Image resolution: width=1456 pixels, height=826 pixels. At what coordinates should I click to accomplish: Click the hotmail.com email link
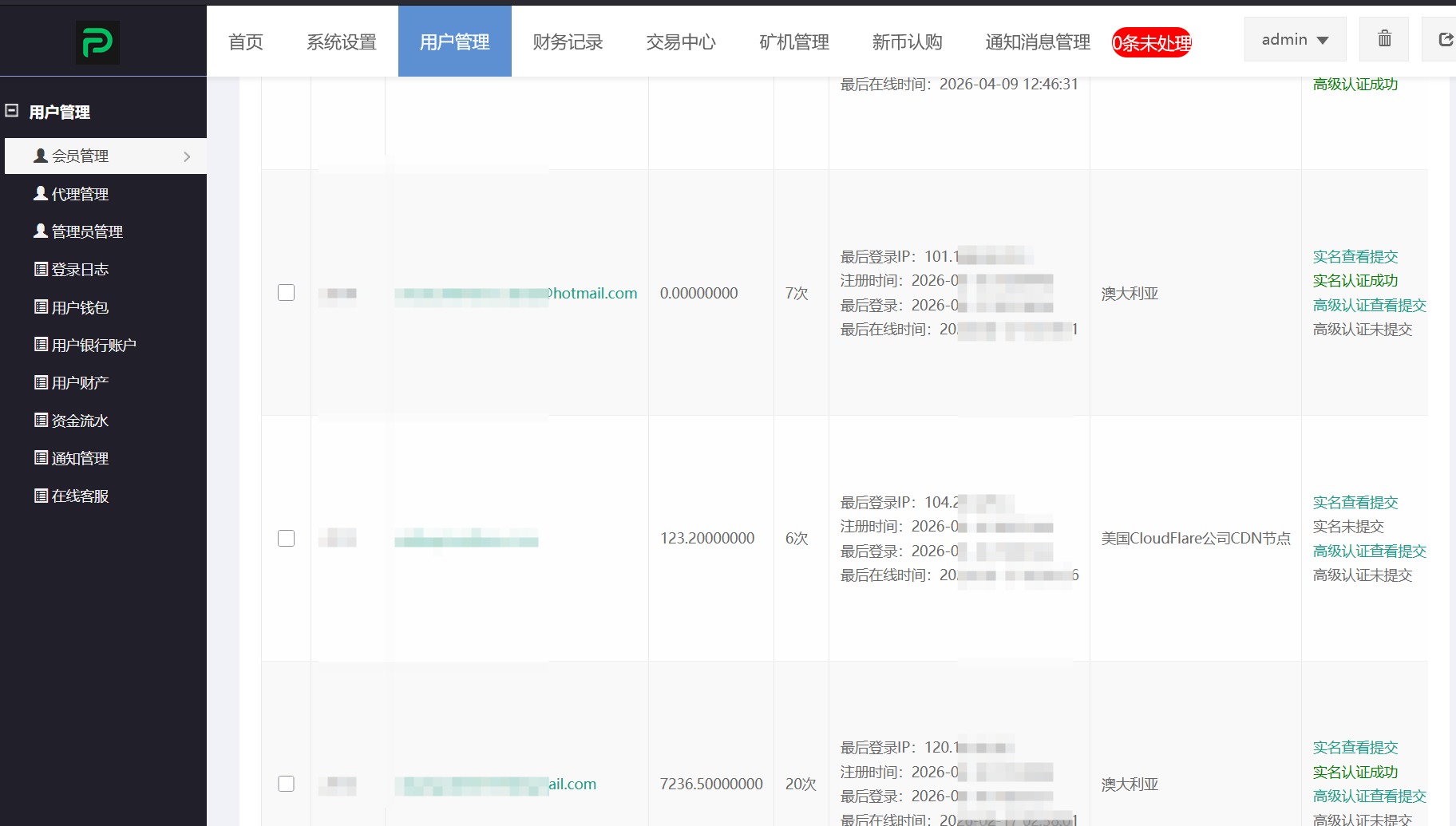pyautogui.click(x=516, y=293)
